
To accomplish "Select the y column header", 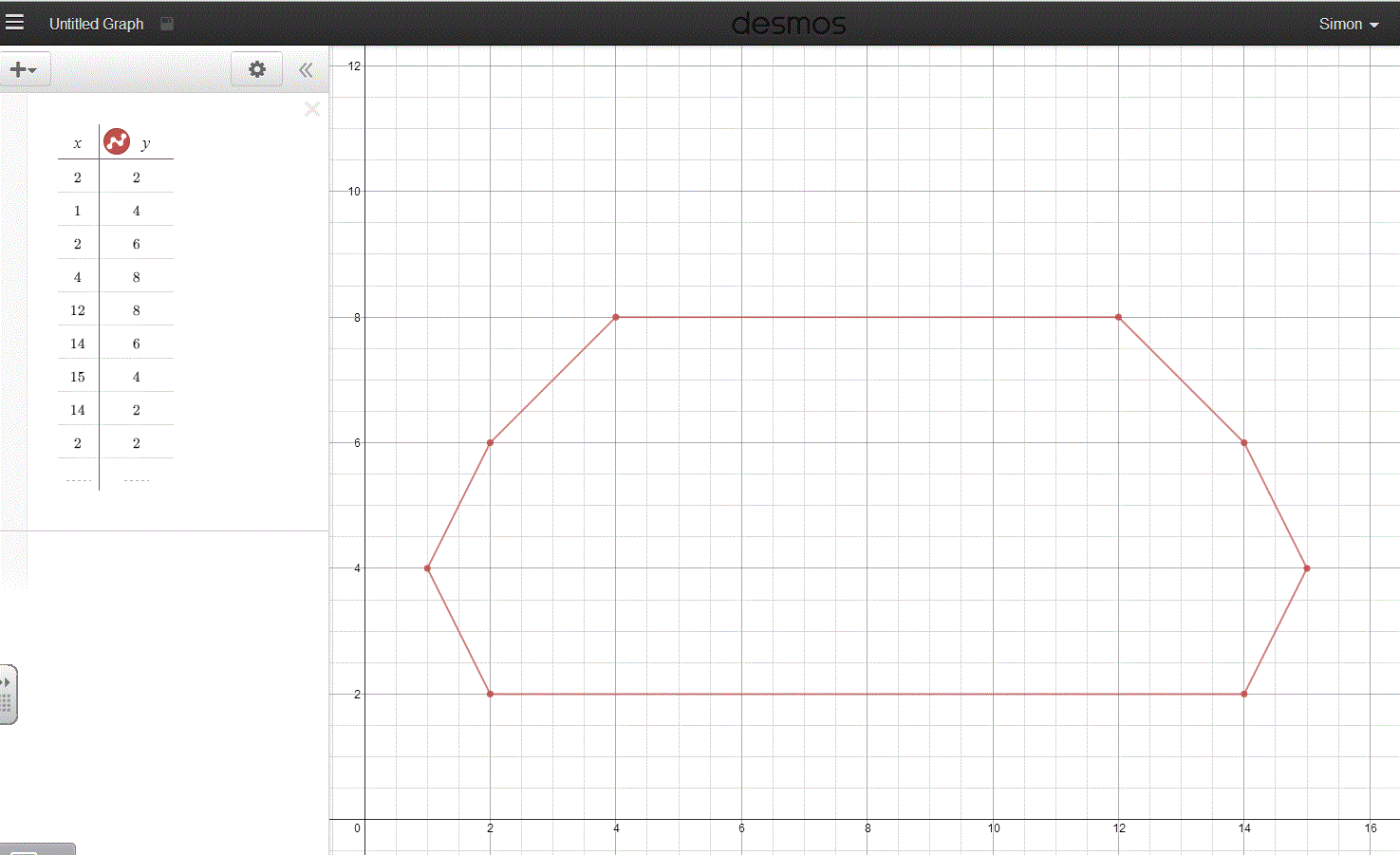I will point(145,143).
